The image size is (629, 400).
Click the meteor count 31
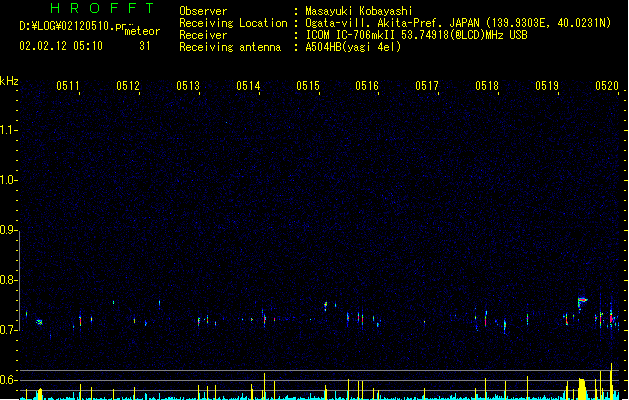pyautogui.click(x=145, y=46)
